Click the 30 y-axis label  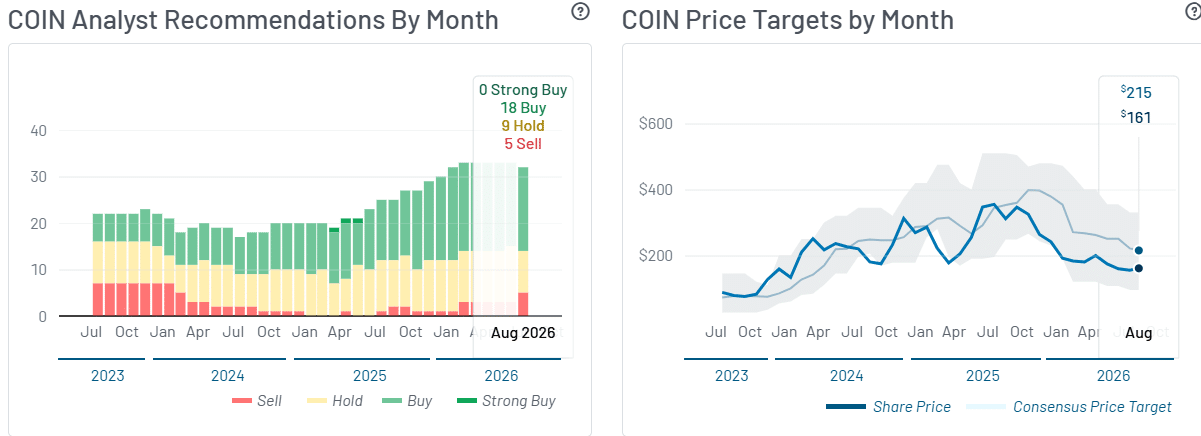pyautogui.click(x=39, y=177)
